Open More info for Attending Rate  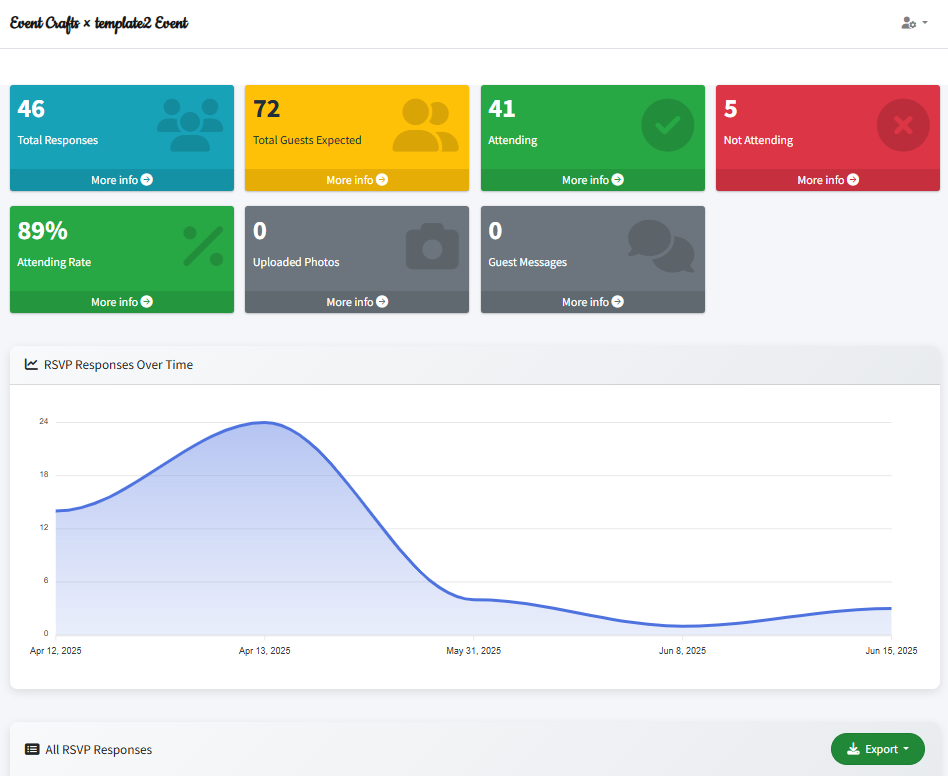pos(122,302)
